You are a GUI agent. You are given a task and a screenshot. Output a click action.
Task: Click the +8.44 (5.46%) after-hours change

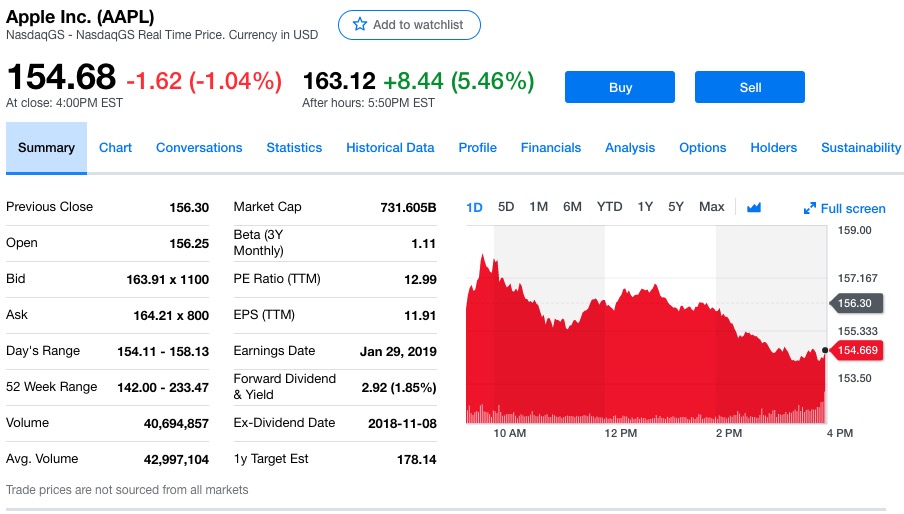pyautogui.click(x=459, y=81)
